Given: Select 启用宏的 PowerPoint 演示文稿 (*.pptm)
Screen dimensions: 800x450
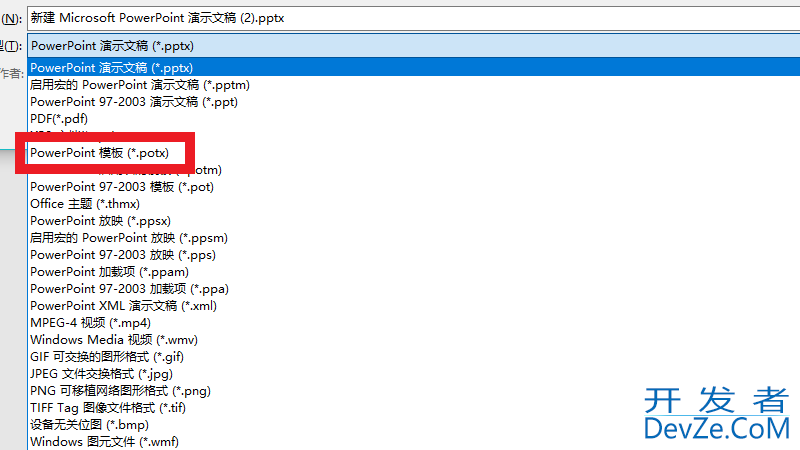Looking at the screenshot, I should [140, 85].
